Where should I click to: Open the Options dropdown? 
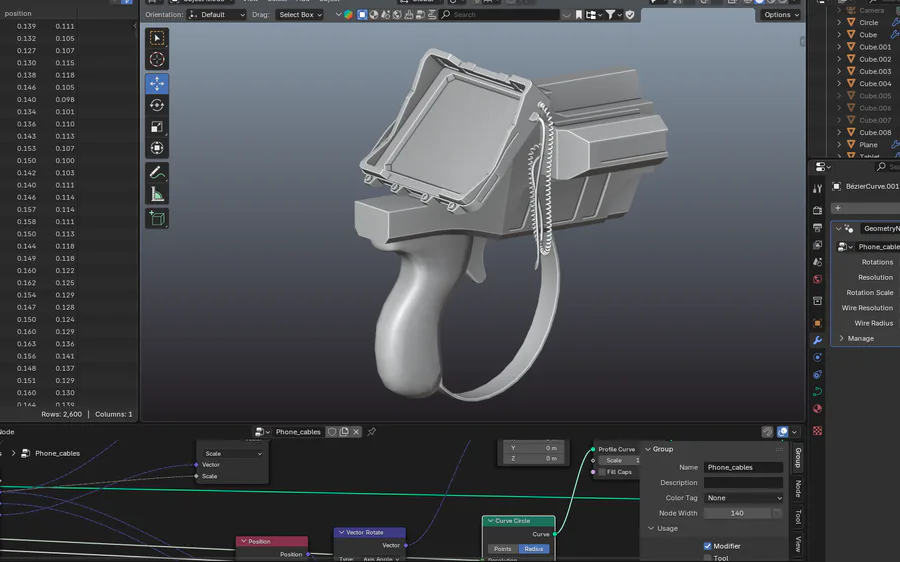click(781, 15)
